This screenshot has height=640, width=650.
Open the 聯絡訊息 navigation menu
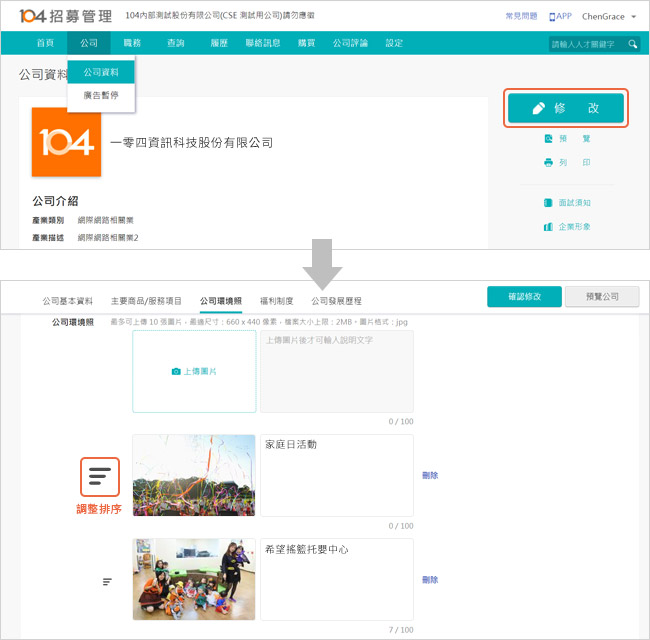[263, 43]
